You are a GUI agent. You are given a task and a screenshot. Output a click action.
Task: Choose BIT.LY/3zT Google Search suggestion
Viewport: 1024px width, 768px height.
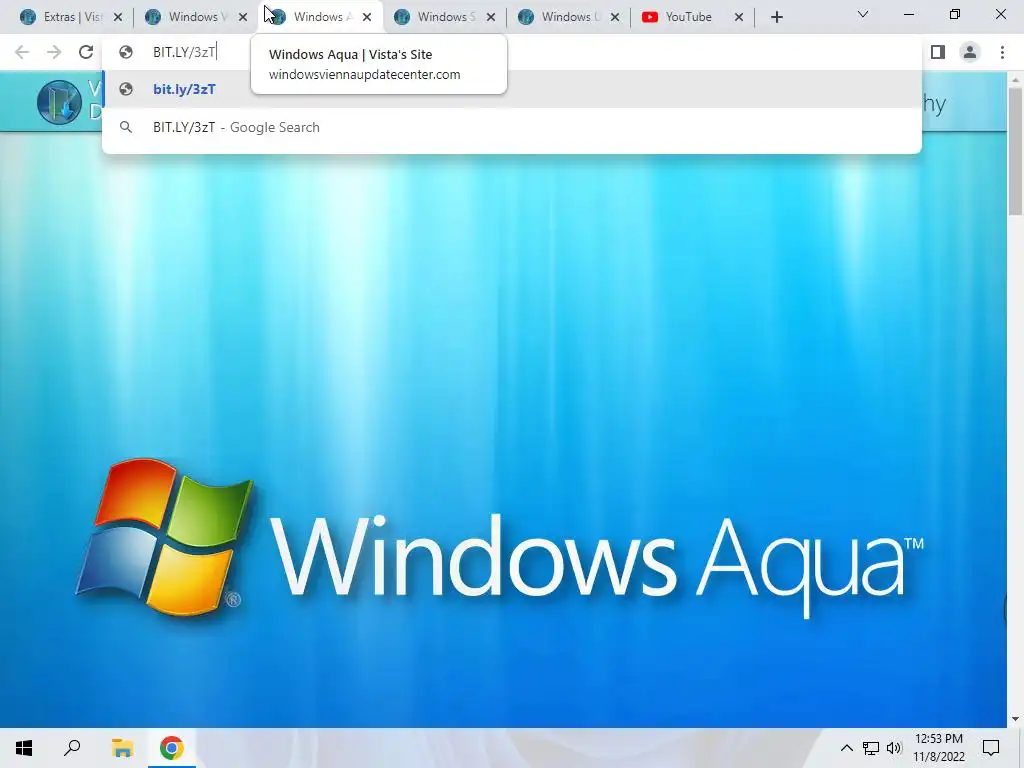511,127
